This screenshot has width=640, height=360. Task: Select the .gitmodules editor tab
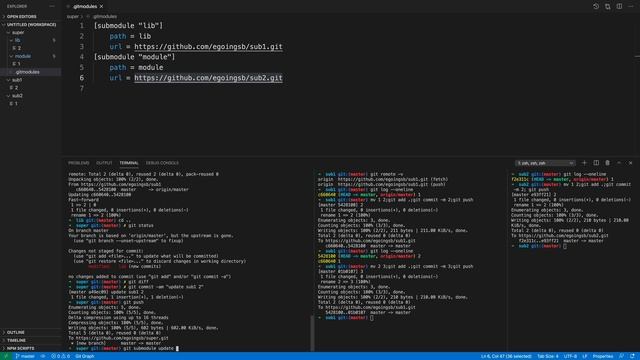tap(85, 7)
